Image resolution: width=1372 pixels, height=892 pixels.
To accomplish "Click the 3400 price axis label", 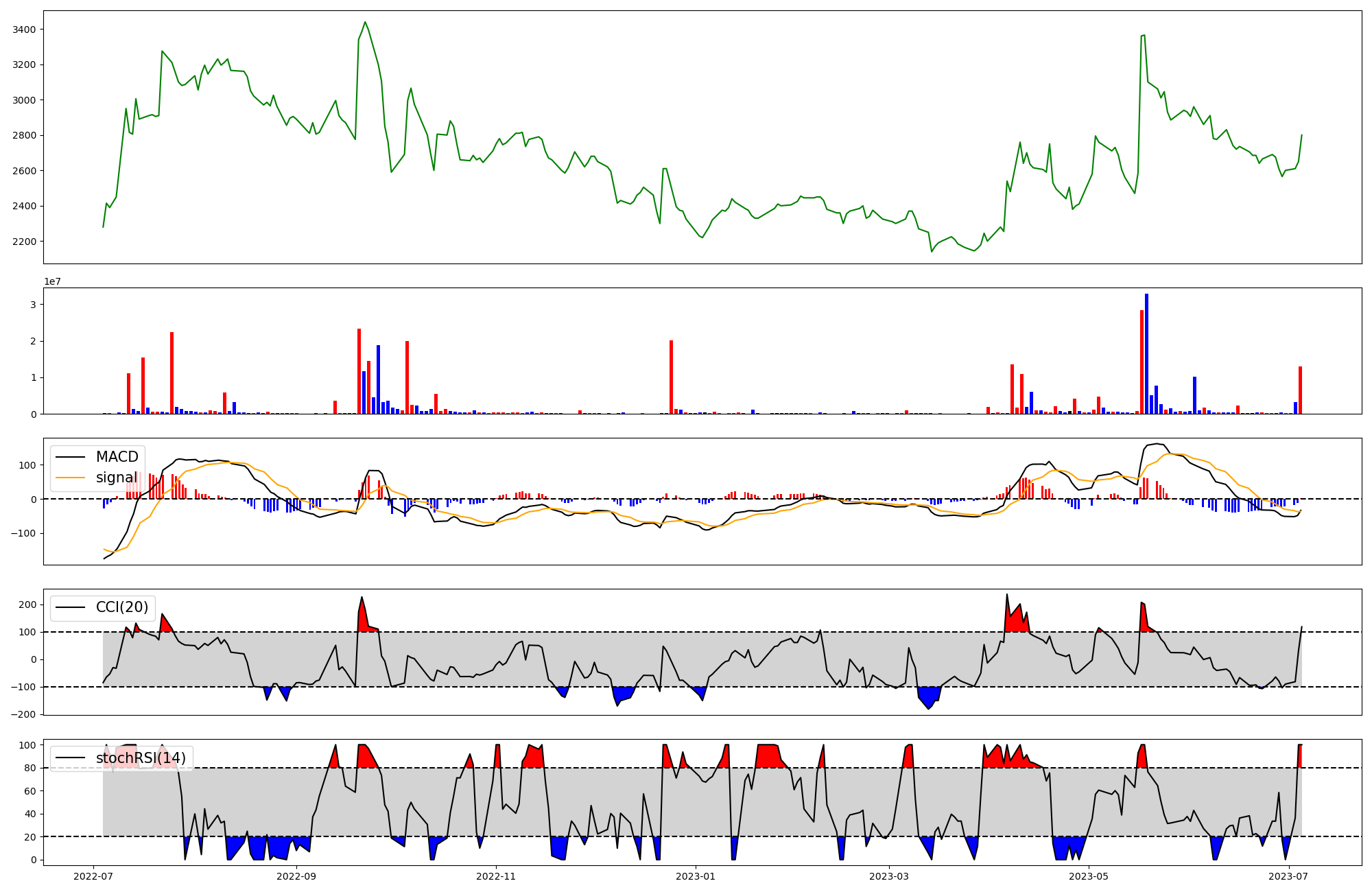I will pos(24,30).
